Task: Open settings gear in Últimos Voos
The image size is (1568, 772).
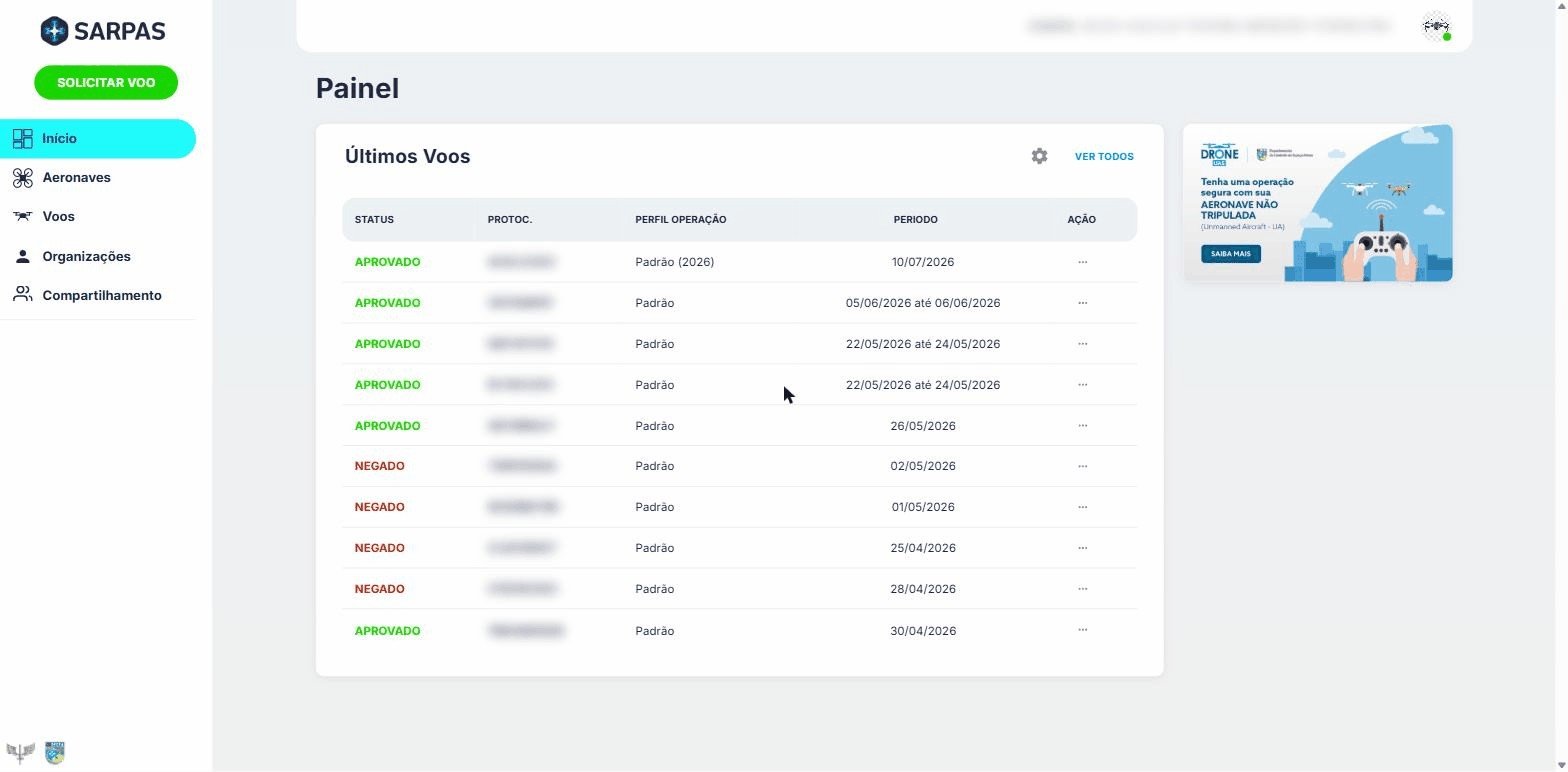Action: (x=1039, y=156)
